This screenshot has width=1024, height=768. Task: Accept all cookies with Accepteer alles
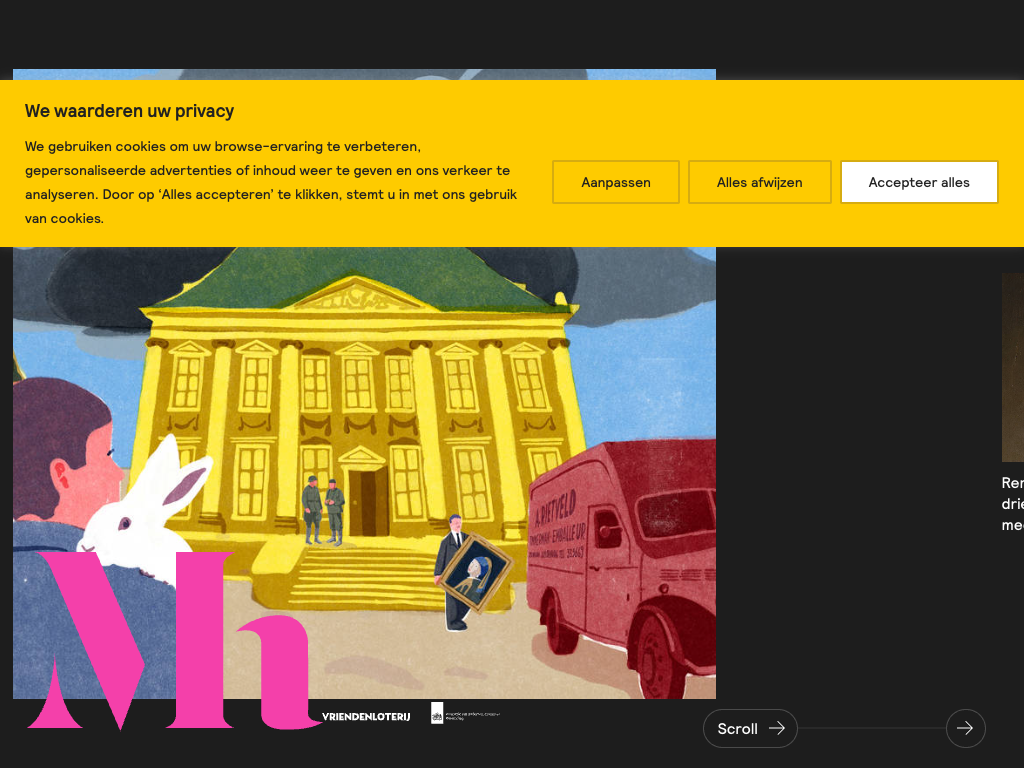pos(919,182)
